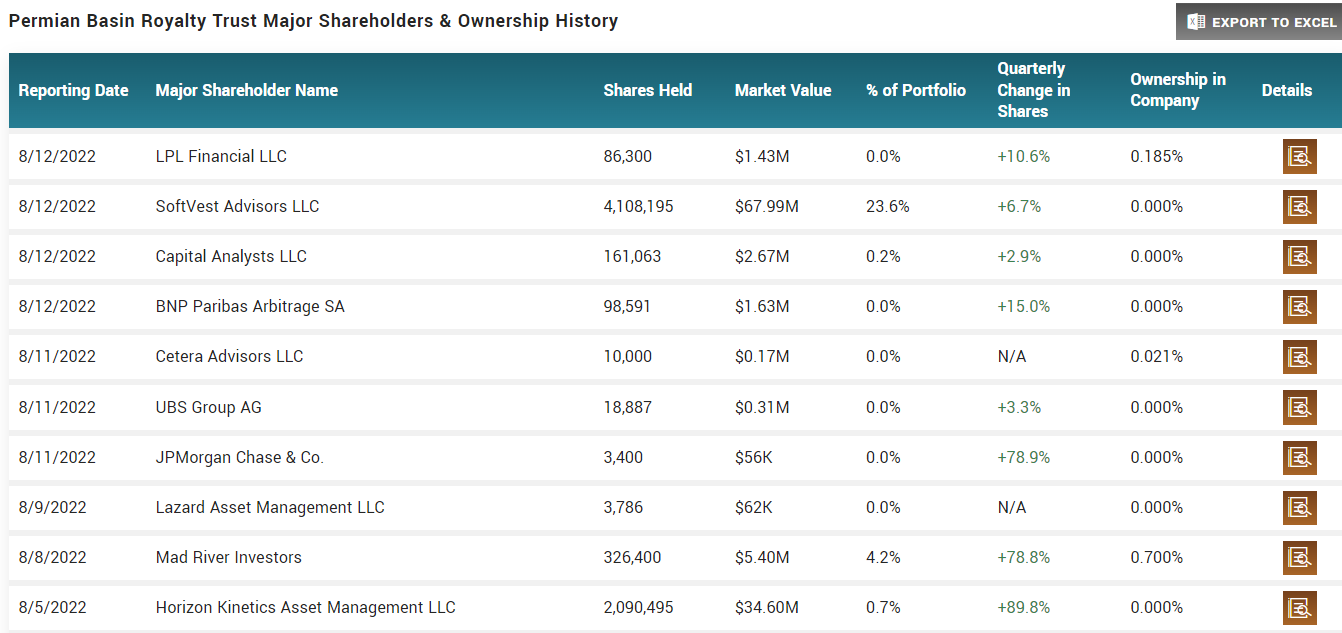Click the Major Shareholder Name column header
Image resolution: width=1342 pixels, height=633 pixels.
click(247, 90)
